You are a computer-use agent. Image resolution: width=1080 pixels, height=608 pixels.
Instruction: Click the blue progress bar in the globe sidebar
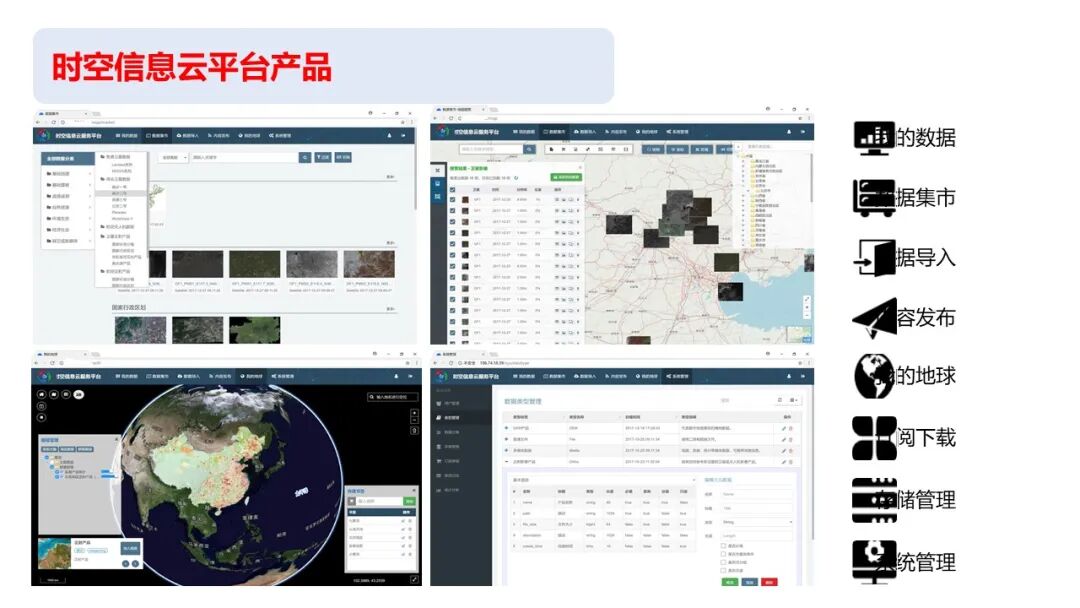click(107, 472)
